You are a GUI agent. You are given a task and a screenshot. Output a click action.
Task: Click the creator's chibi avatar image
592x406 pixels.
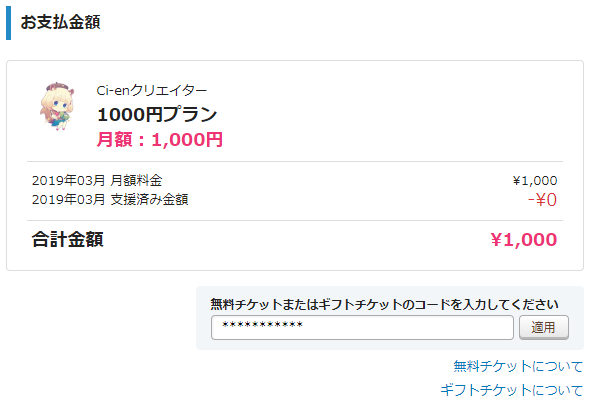tap(57, 106)
